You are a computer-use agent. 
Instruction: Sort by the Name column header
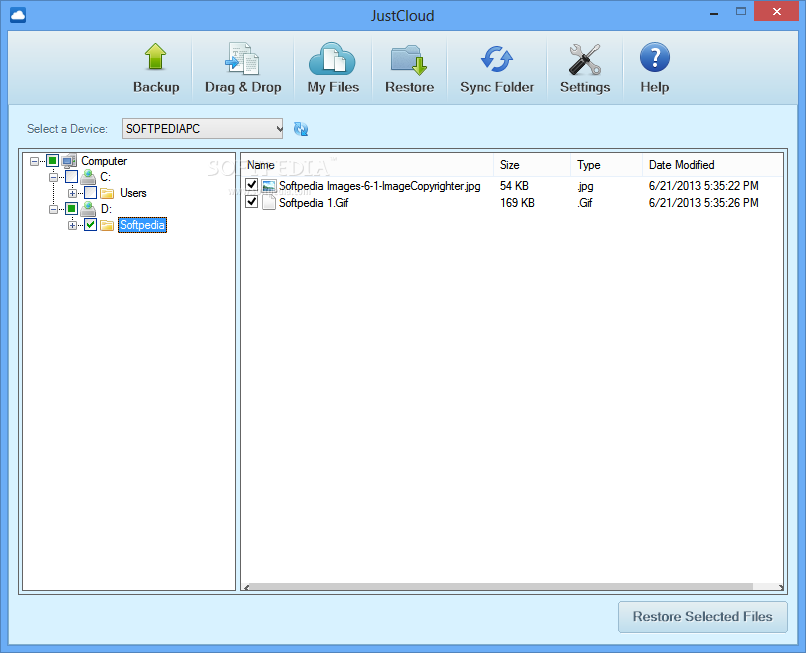pos(368,165)
